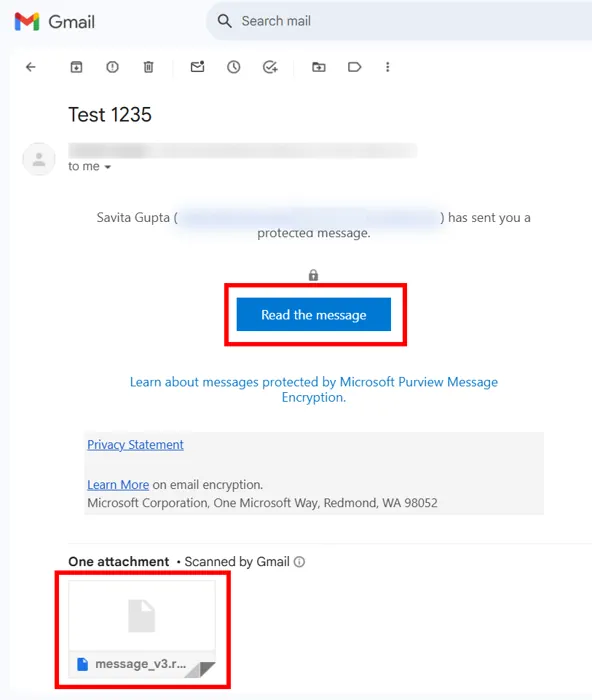Image resolution: width=592 pixels, height=700 pixels.
Task: Click the Gmail wordmark text
Action: pos(71,22)
